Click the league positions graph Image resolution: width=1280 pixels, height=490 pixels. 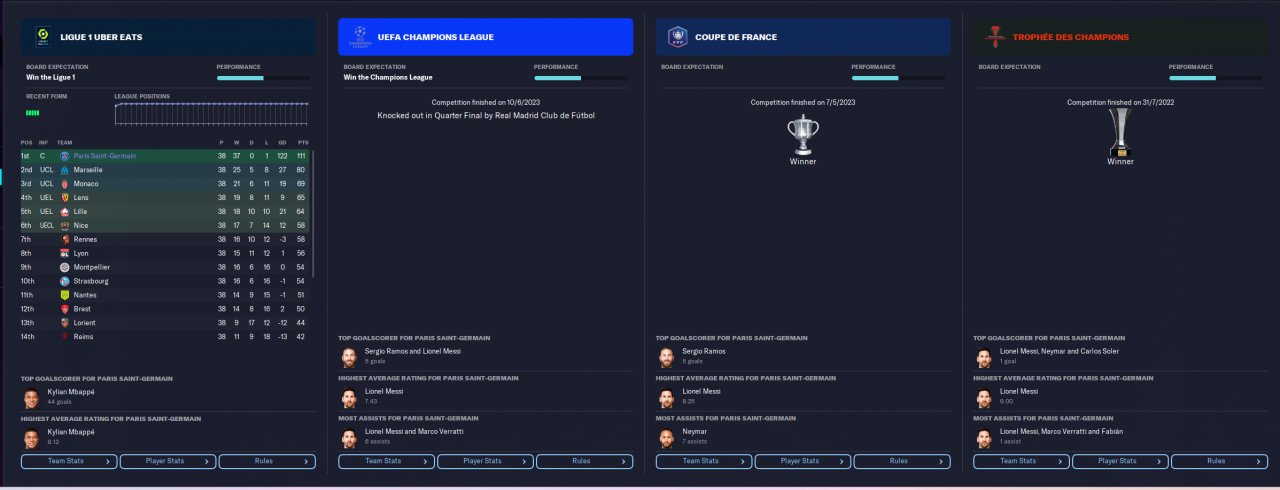211,113
